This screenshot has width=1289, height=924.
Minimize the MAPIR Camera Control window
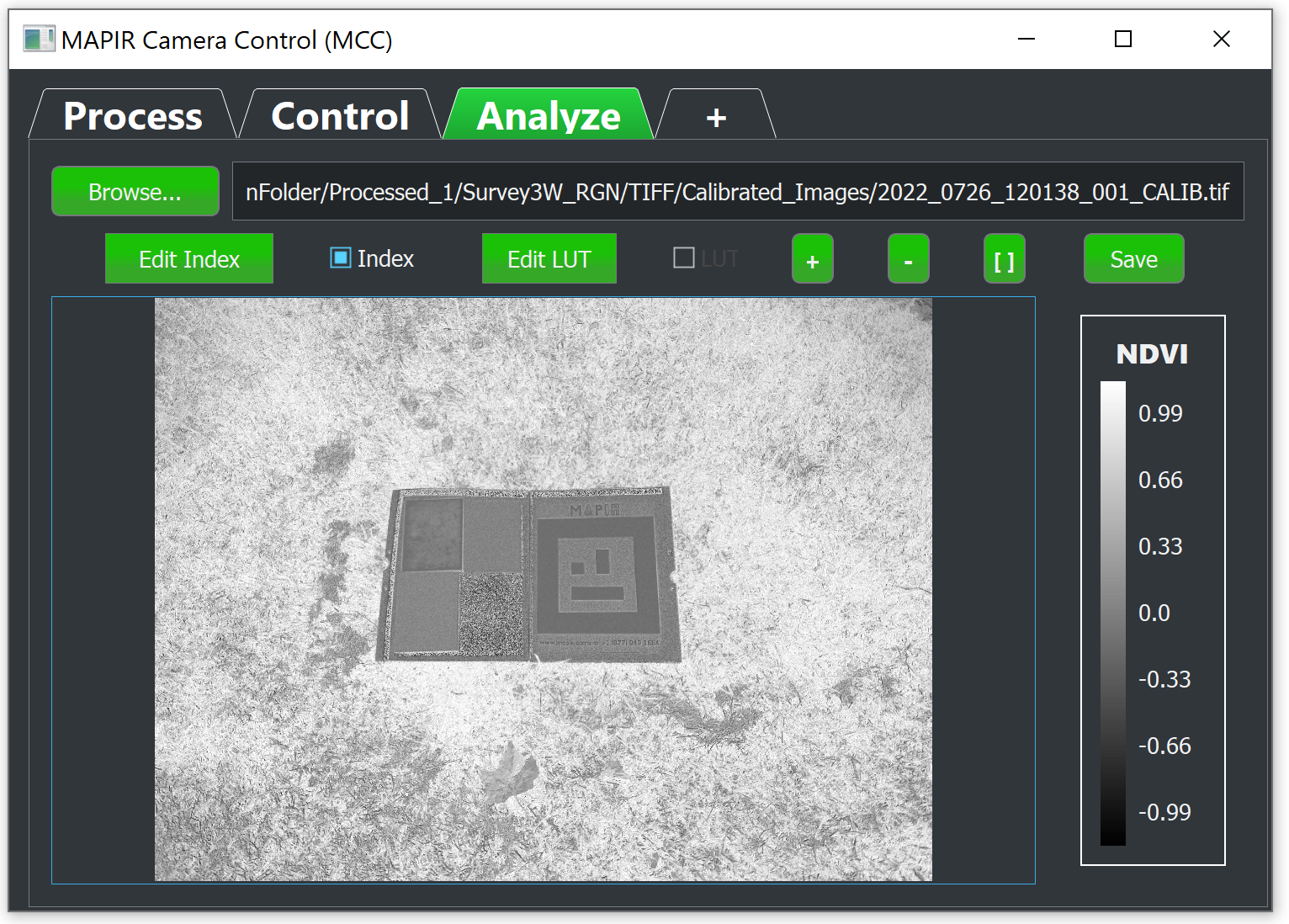[x=1026, y=40]
